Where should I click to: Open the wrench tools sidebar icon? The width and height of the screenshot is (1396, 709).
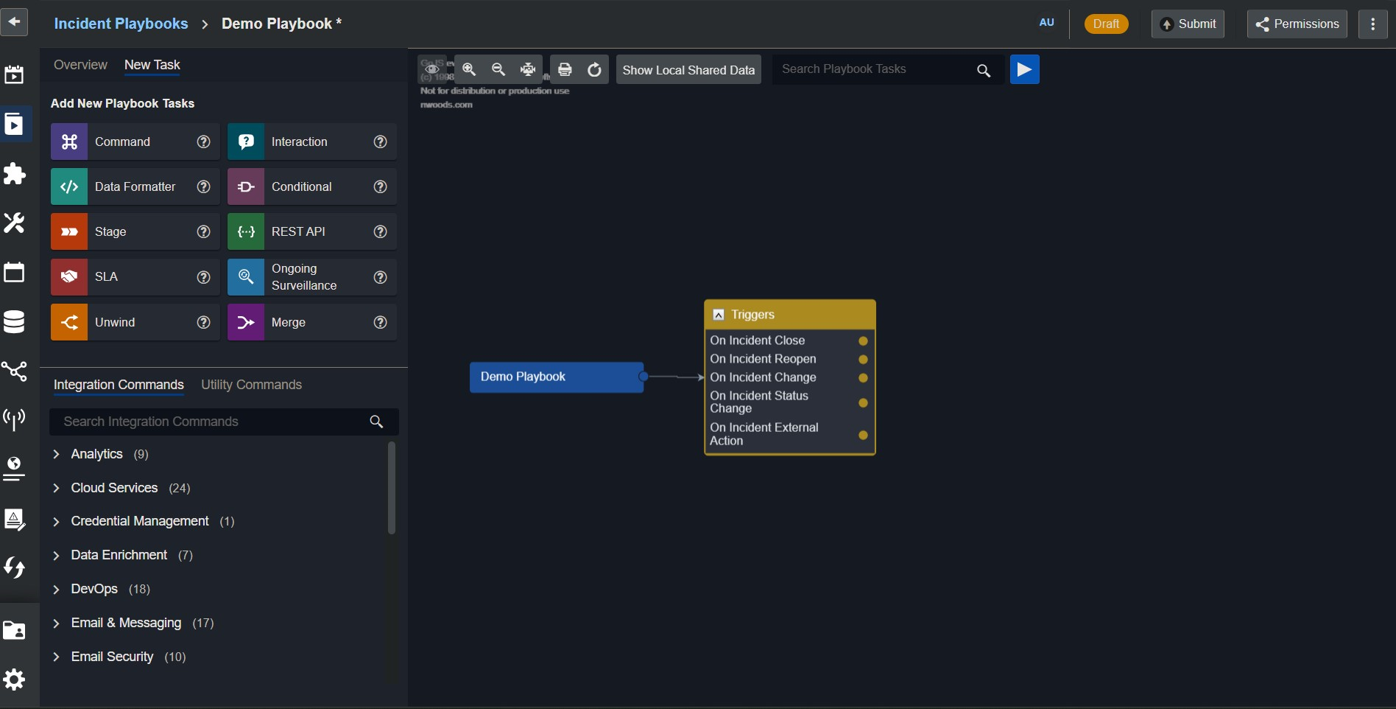coord(14,223)
